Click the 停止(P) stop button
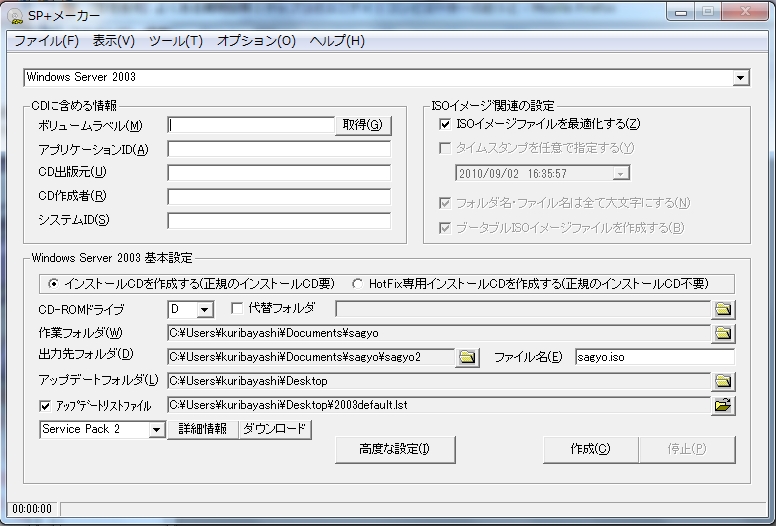 click(x=687, y=449)
